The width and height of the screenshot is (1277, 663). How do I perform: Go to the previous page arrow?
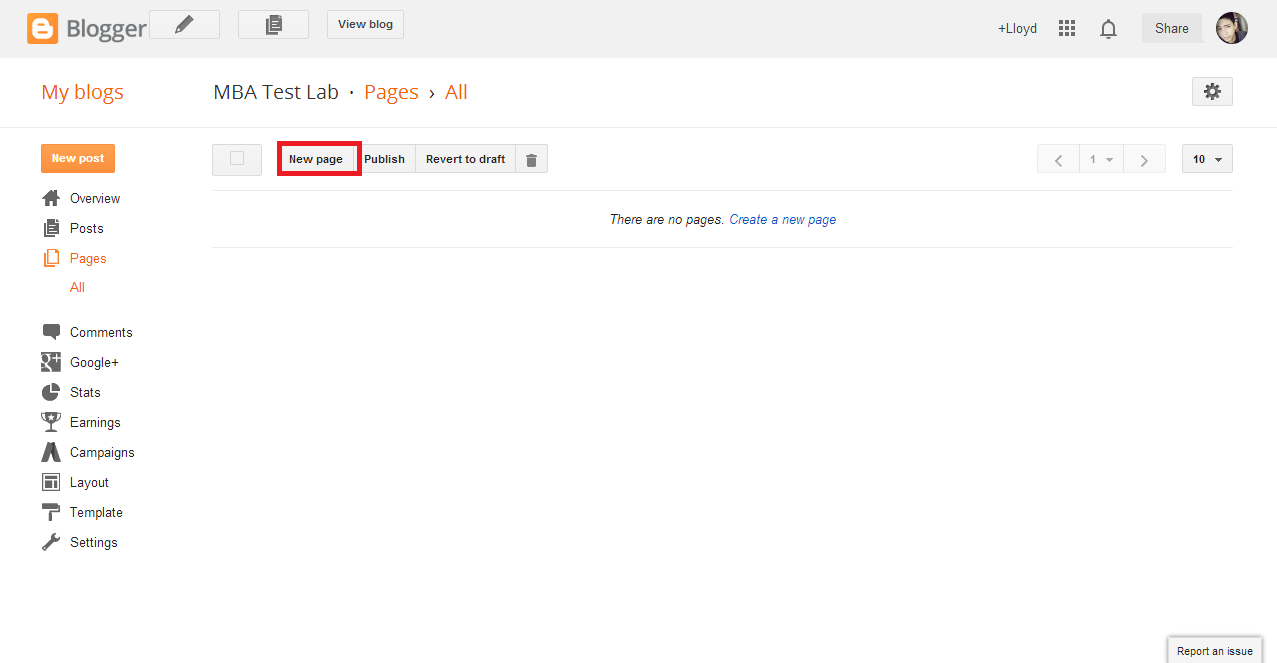1058,159
